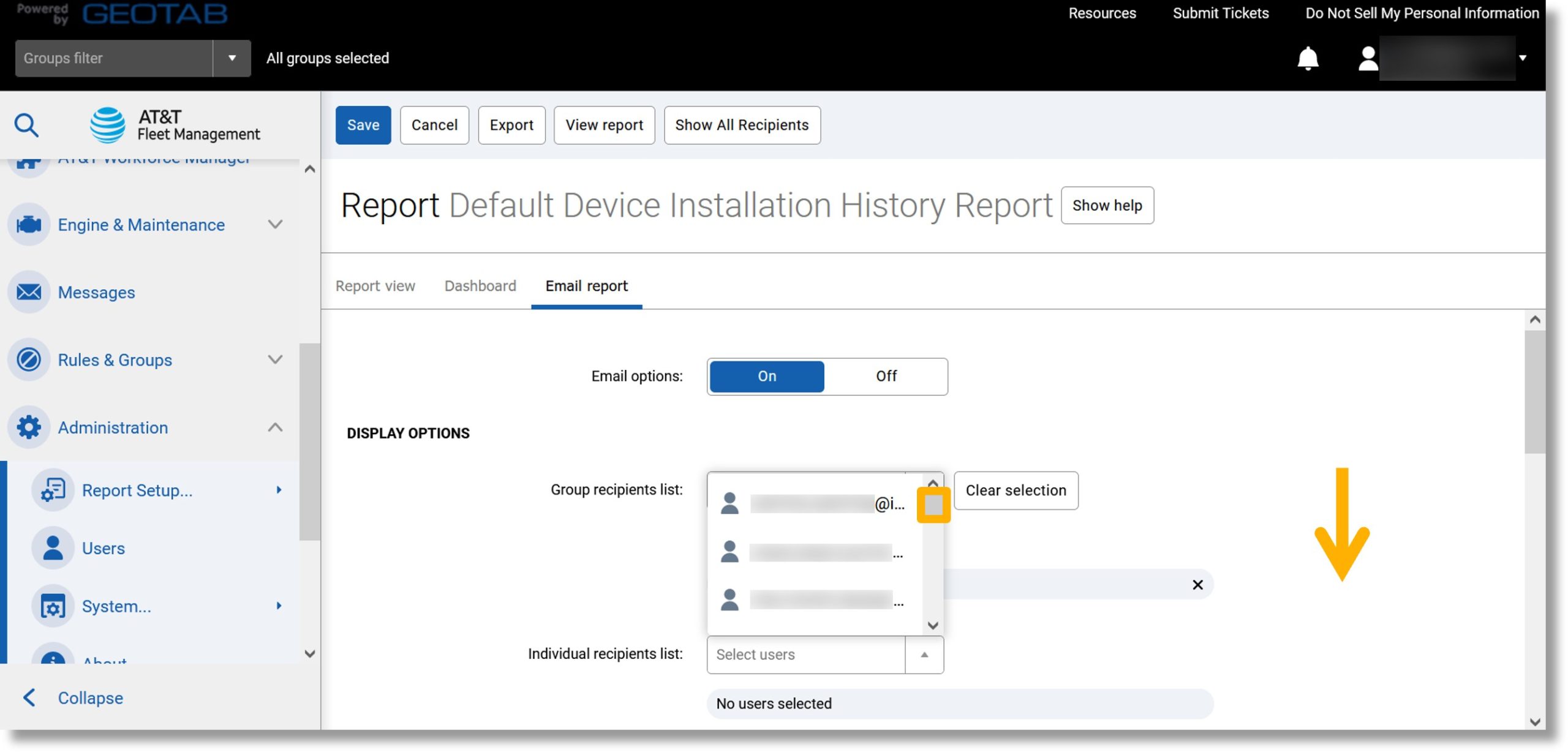
Task: Click 'All groups selected' text
Action: [328, 58]
